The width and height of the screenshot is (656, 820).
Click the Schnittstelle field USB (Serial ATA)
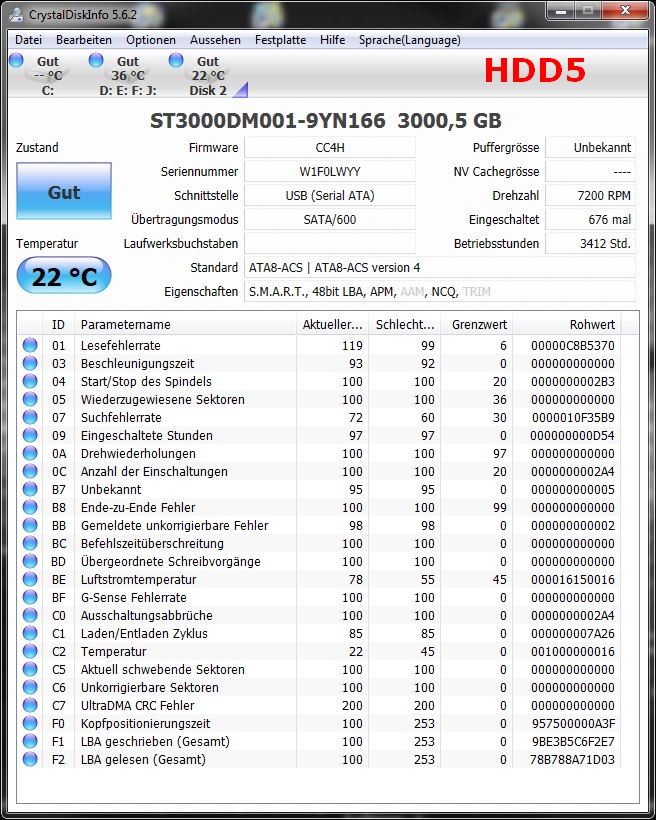pyautogui.click(x=330, y=196)
